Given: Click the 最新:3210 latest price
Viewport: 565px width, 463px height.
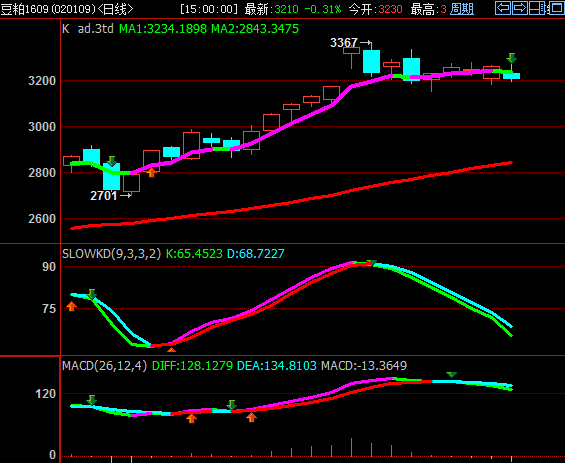Looking at the screenshot, I should pyautogui.click(x=272, y=9).
